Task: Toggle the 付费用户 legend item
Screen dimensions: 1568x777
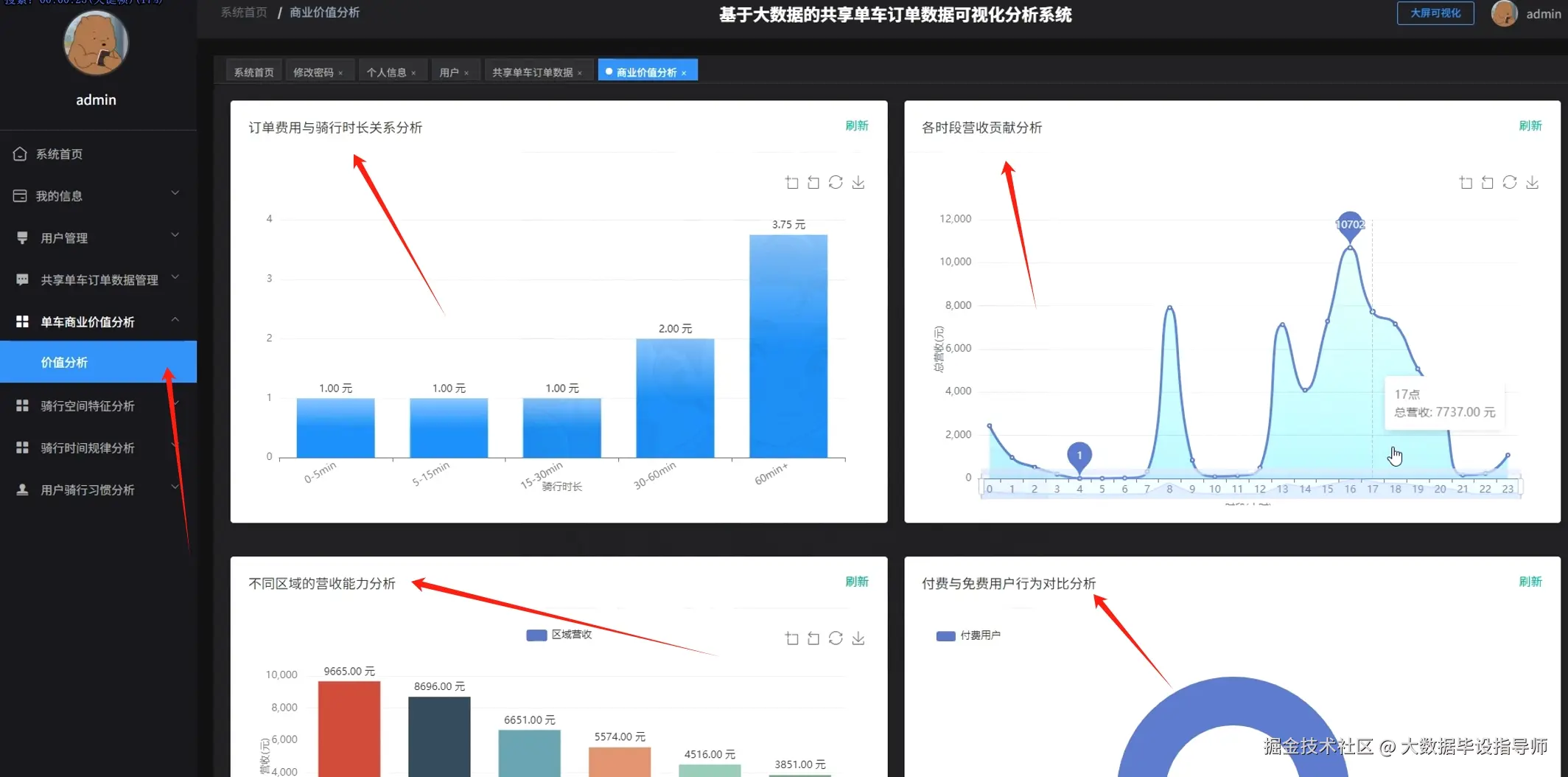Action: (x=968, y=635)
